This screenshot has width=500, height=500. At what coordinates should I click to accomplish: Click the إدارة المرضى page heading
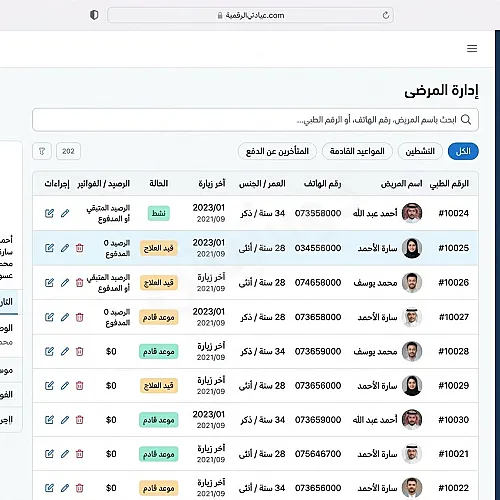click(x=441, y=91)
